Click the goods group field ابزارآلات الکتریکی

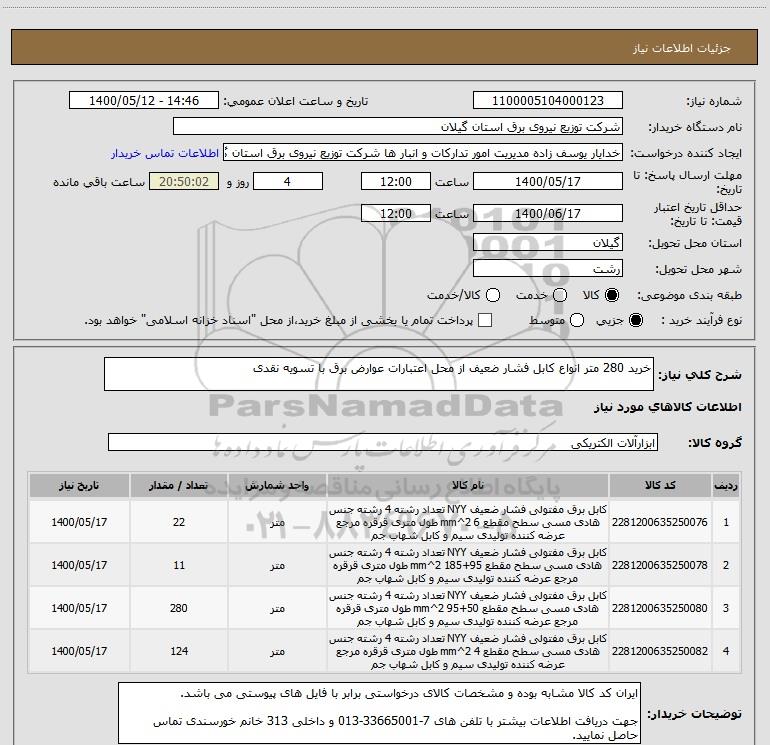pyautogui.click(x=383, y=442)
